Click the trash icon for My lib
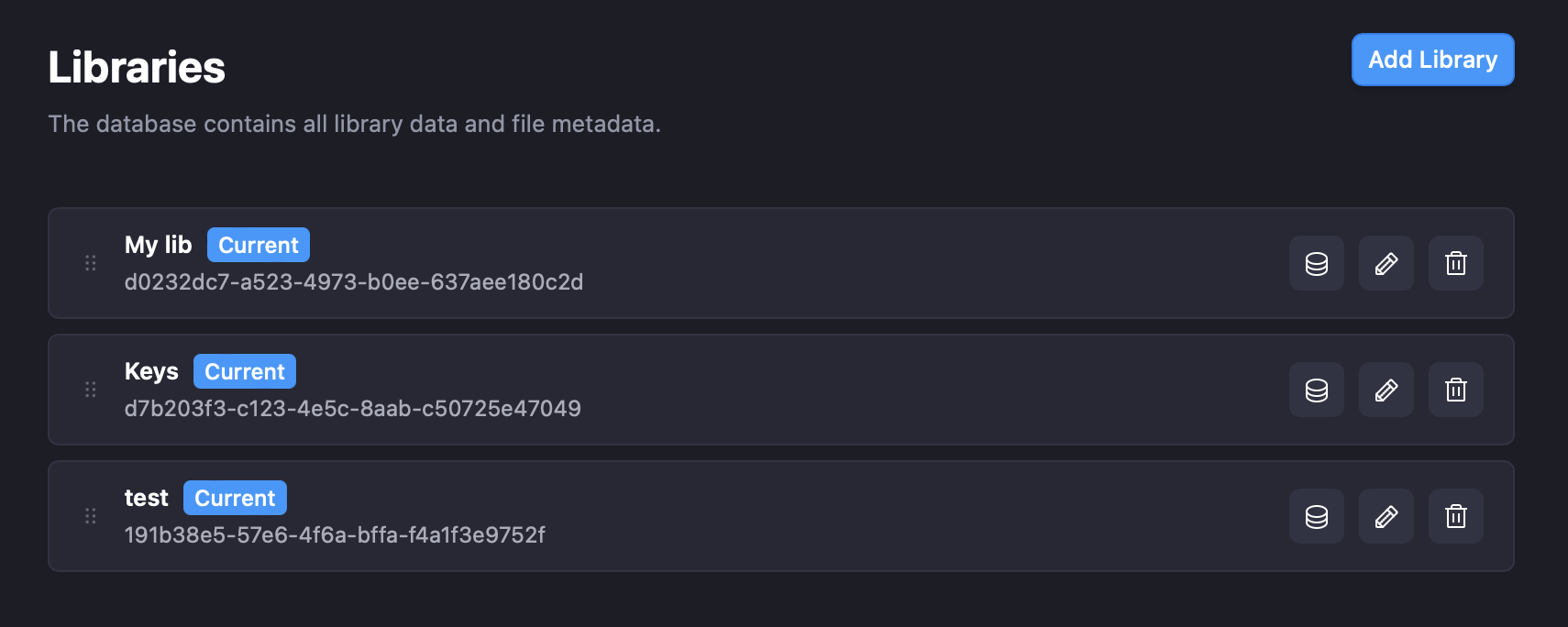 [1456, 263]
